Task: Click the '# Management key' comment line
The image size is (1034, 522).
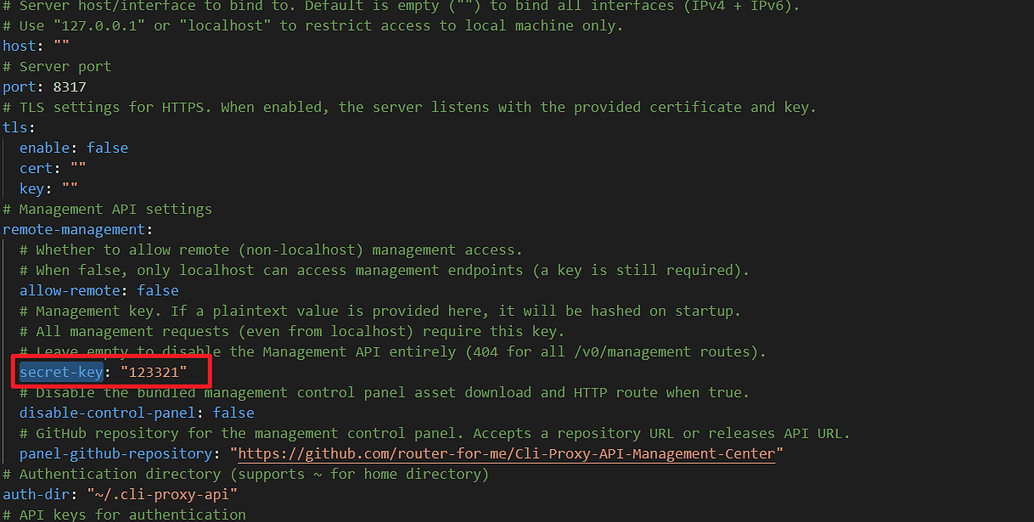Action: [380, 311]
